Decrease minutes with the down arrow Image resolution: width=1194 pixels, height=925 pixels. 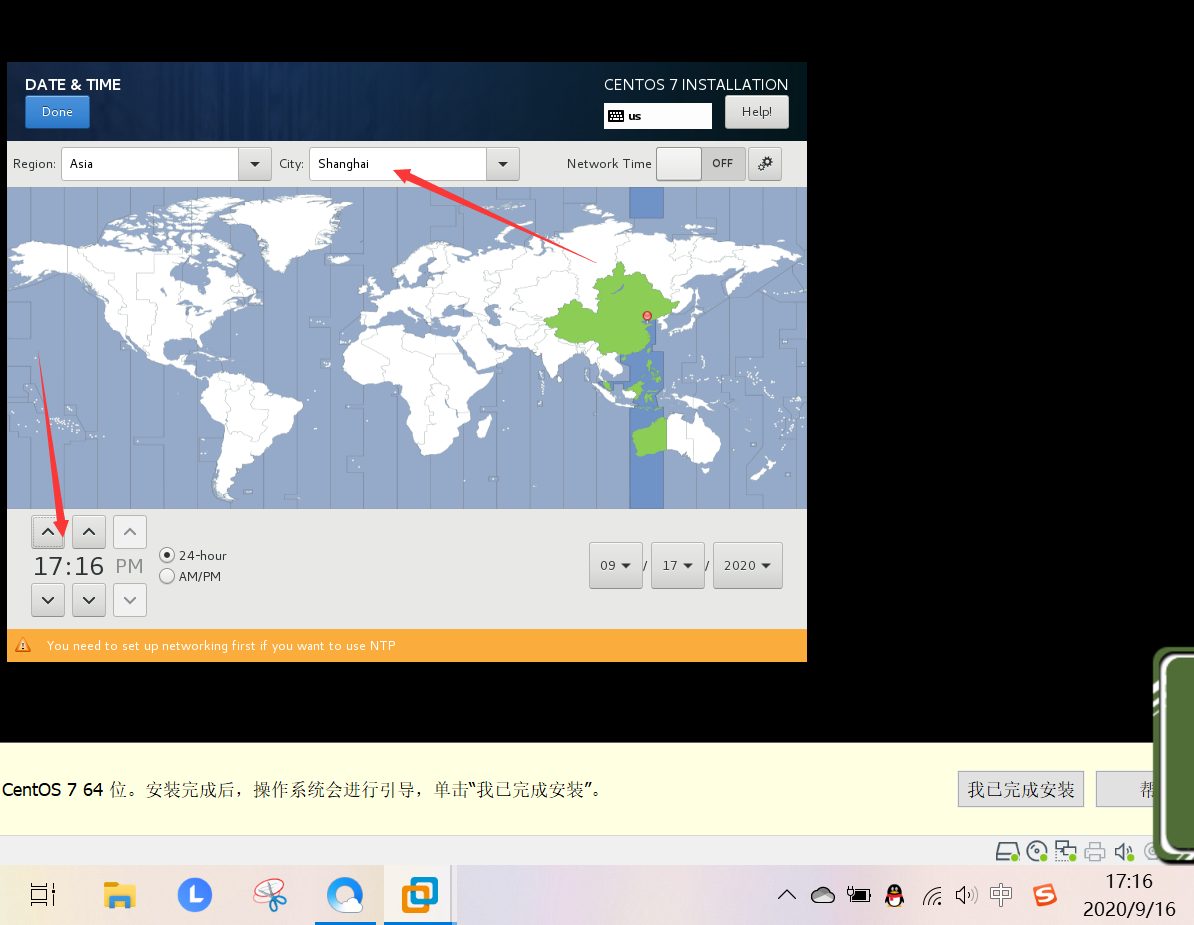89,600
